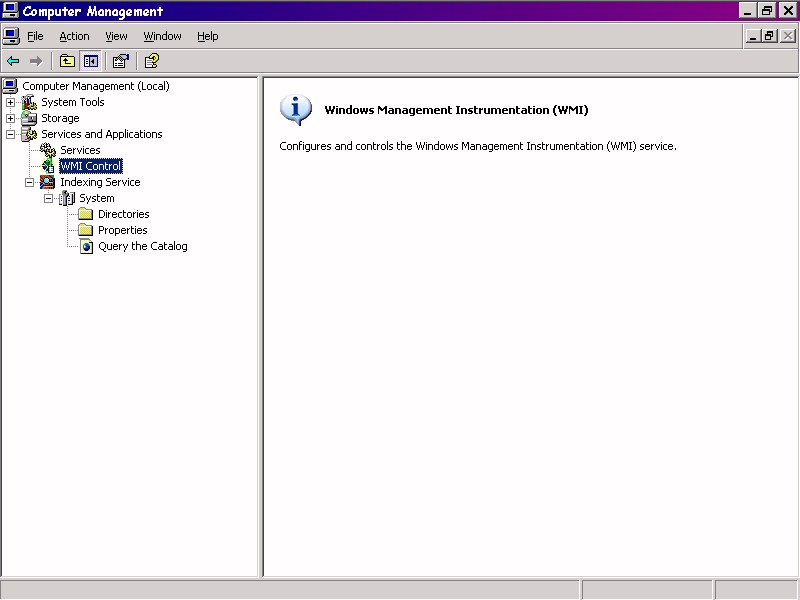Click the Help toolbar icon with question mark
800x600 pixels.
pyautogui.click(x=152, y=61)
